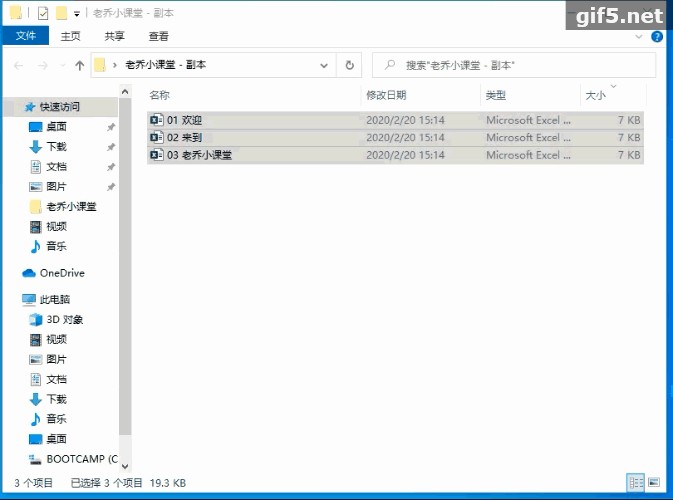Switch to the 查看 ribbon tab

tap(158, 36)
